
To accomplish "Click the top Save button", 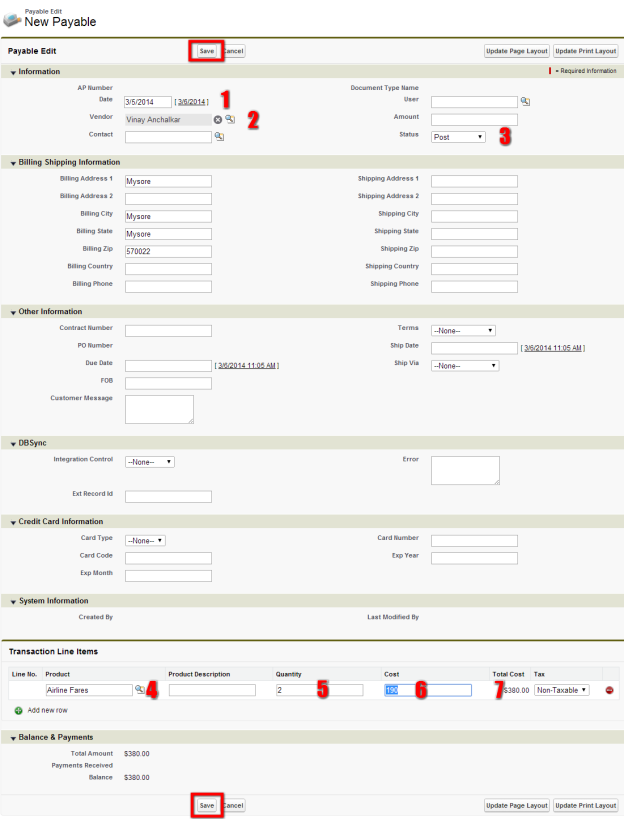I will (206, 51).
